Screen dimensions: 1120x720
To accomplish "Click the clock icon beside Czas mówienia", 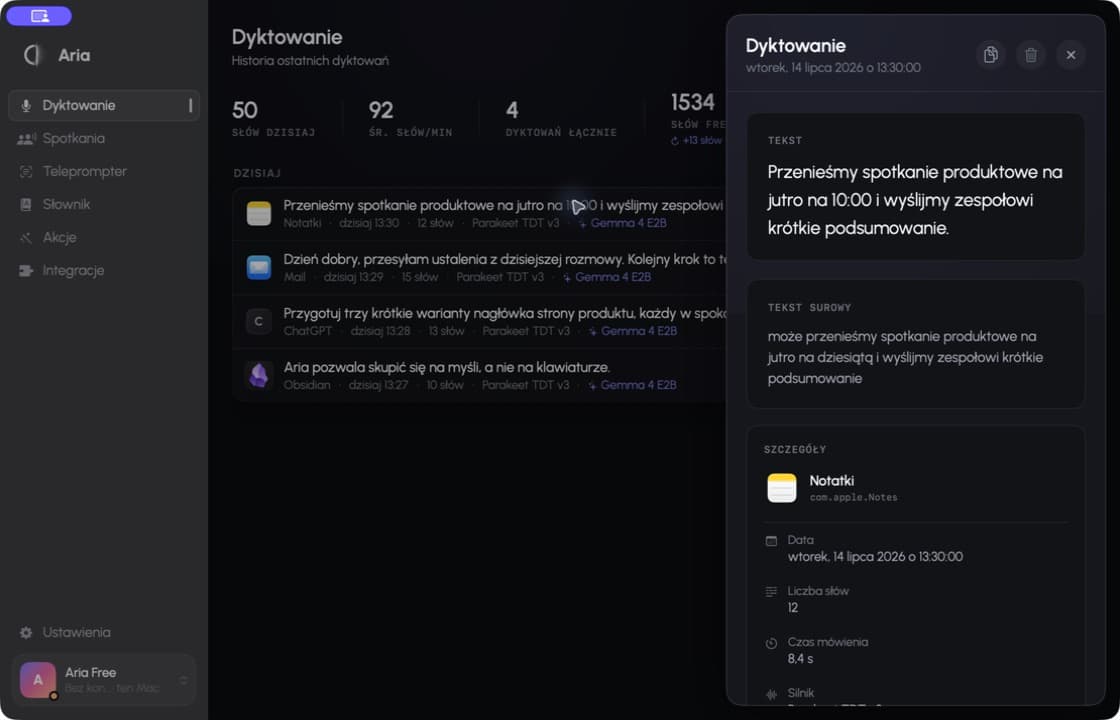I will 771,643.
